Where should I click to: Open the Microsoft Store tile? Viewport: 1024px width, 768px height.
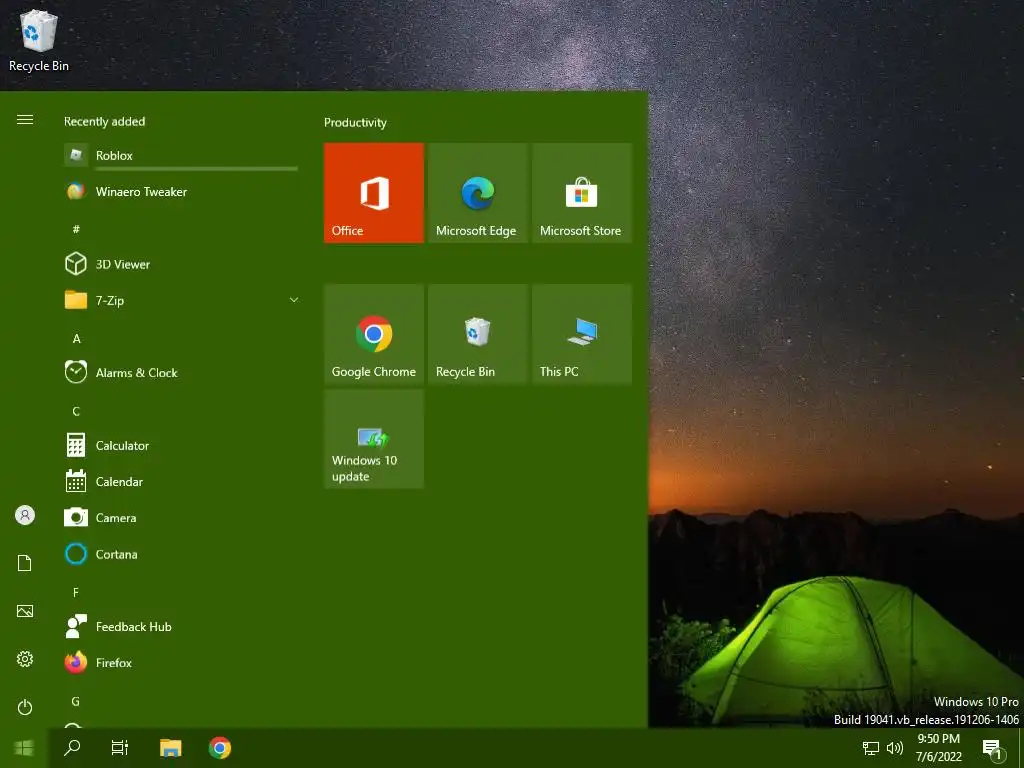pyautogui.click(x=582, y=193)
